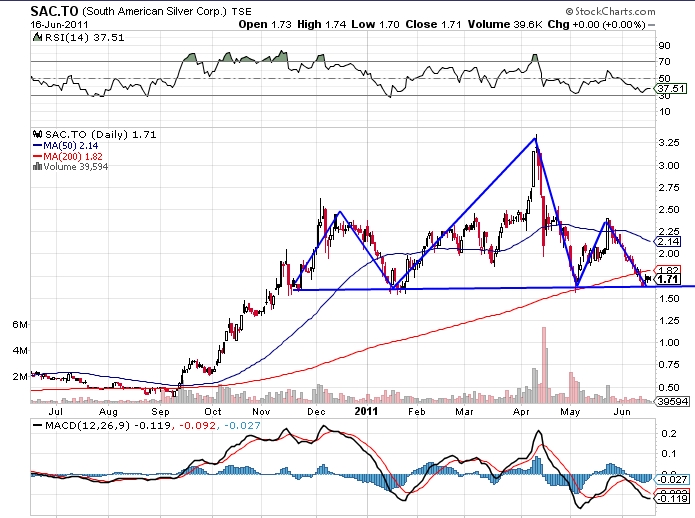Click the volume bars icon in legend
Image resolution: width=695 pixels, height=518 pixels.
pyautogui.click(x=36, y=167)
